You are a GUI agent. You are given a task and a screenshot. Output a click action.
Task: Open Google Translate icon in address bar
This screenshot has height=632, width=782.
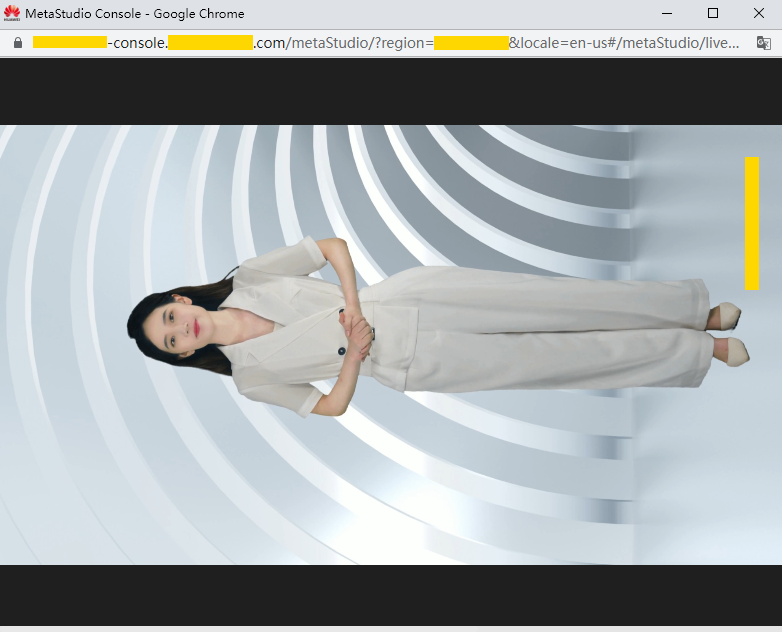click(764, 43)
